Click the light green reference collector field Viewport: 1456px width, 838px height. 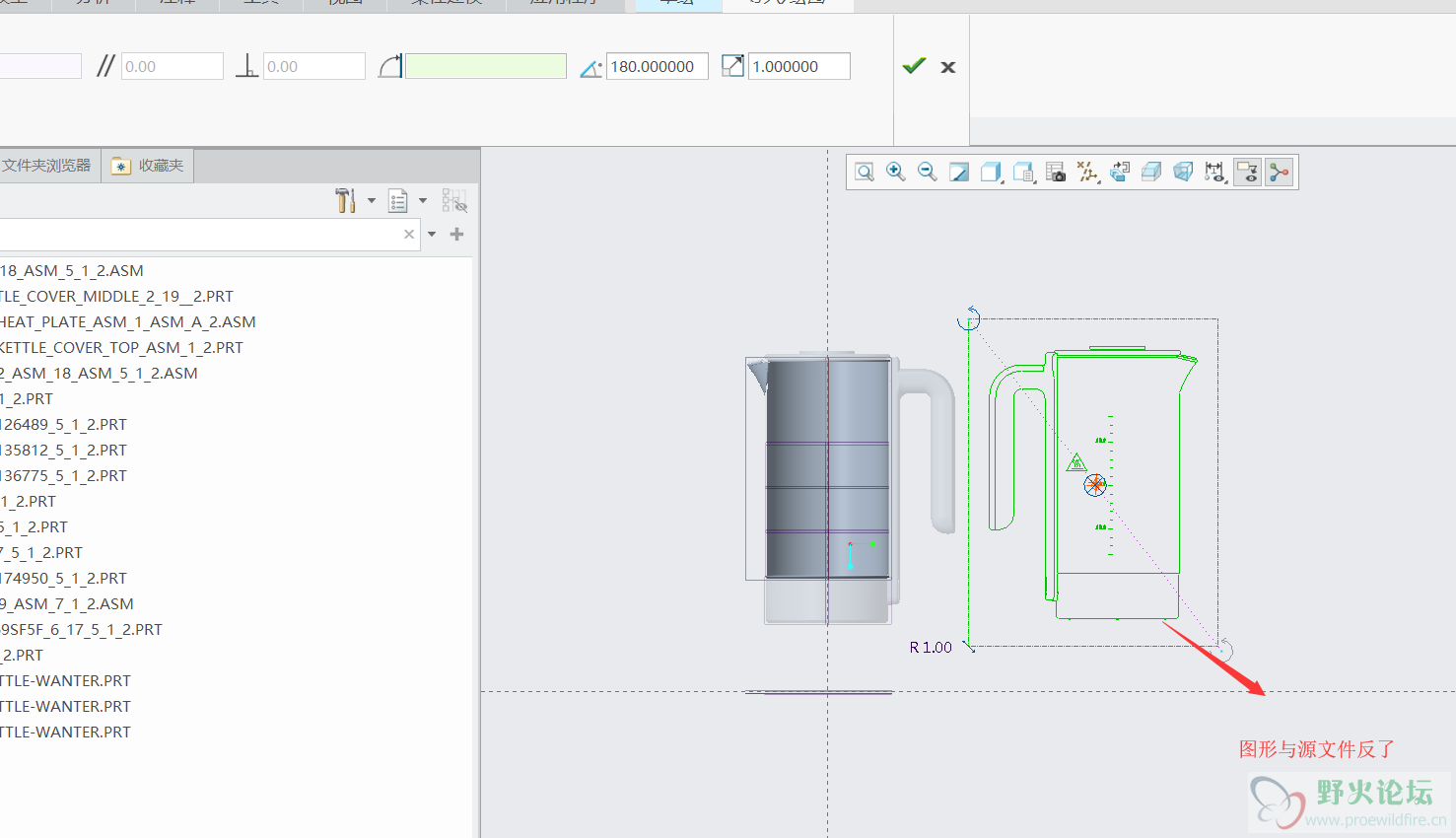486,66
